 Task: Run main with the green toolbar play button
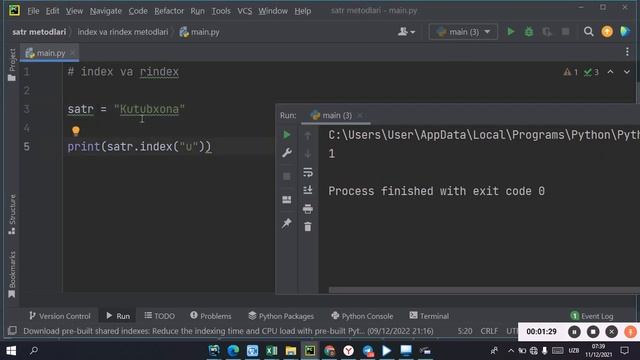(x=511, y=31)
